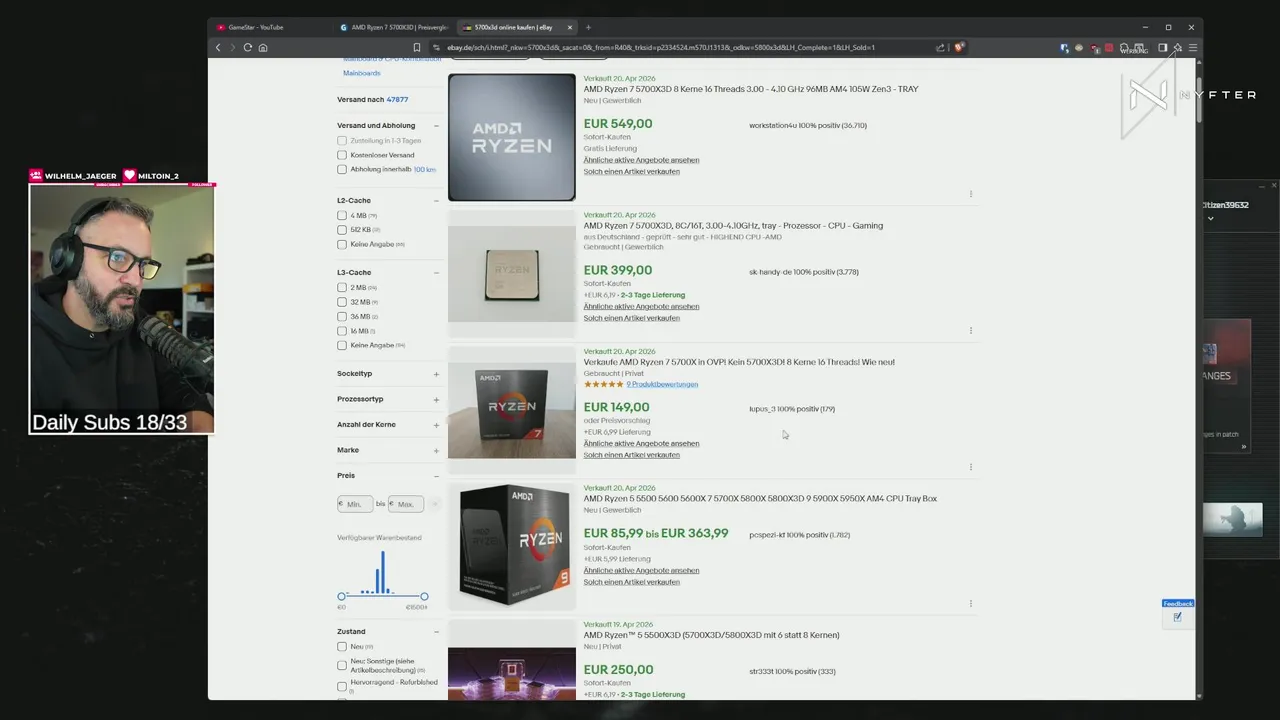Open AMD Ryzen 5 5500X3D listing title
Image resolution: width=1280 pixels, height=720 pixels.
[711, 635]
